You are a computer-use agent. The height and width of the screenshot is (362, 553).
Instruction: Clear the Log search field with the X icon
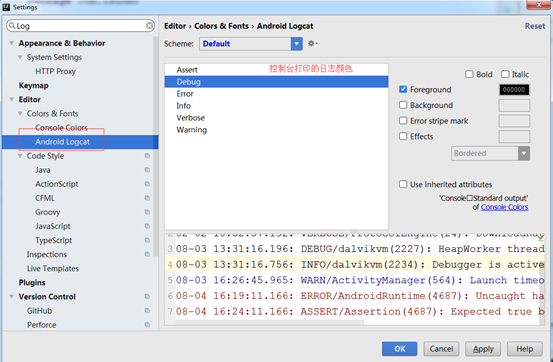tap(150, 25)
